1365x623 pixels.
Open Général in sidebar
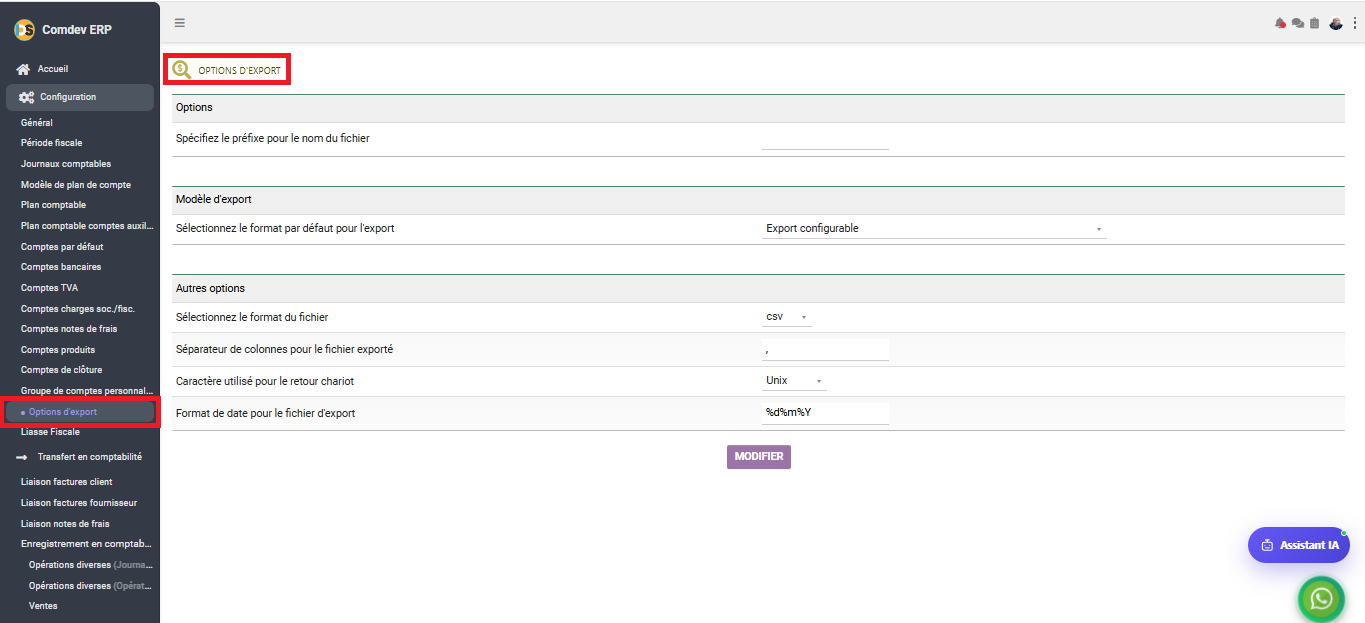37,123
